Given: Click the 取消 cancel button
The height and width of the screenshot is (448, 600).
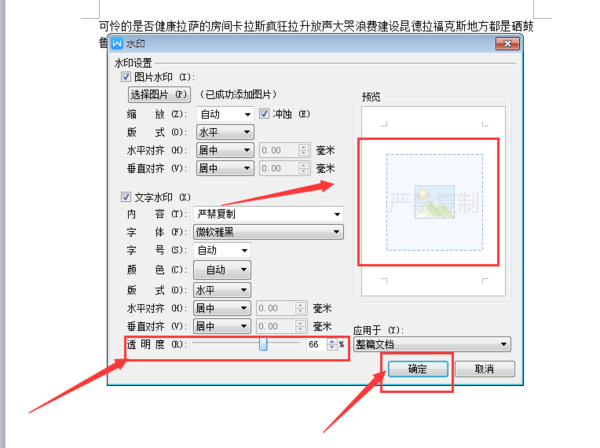Looking at the screenshot, I should click(484, 369).
